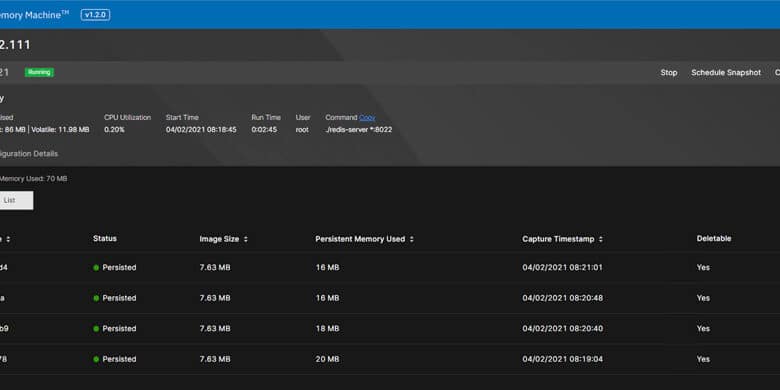Viewport: 780px width, 390px height.
Task: Click the ./redis-server *:8022 command text
Action: [359, 129]
